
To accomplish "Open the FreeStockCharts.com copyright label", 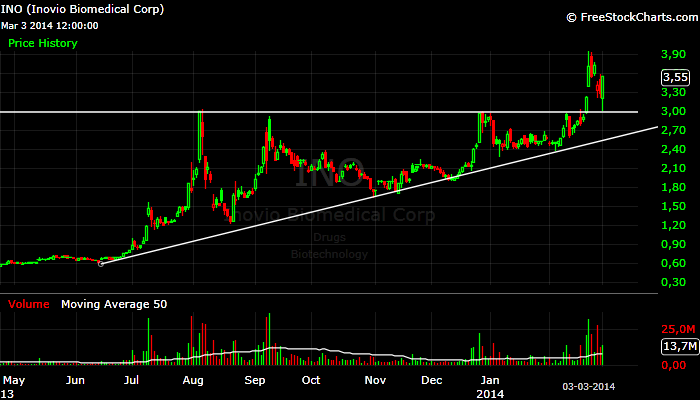I will 632,17.
